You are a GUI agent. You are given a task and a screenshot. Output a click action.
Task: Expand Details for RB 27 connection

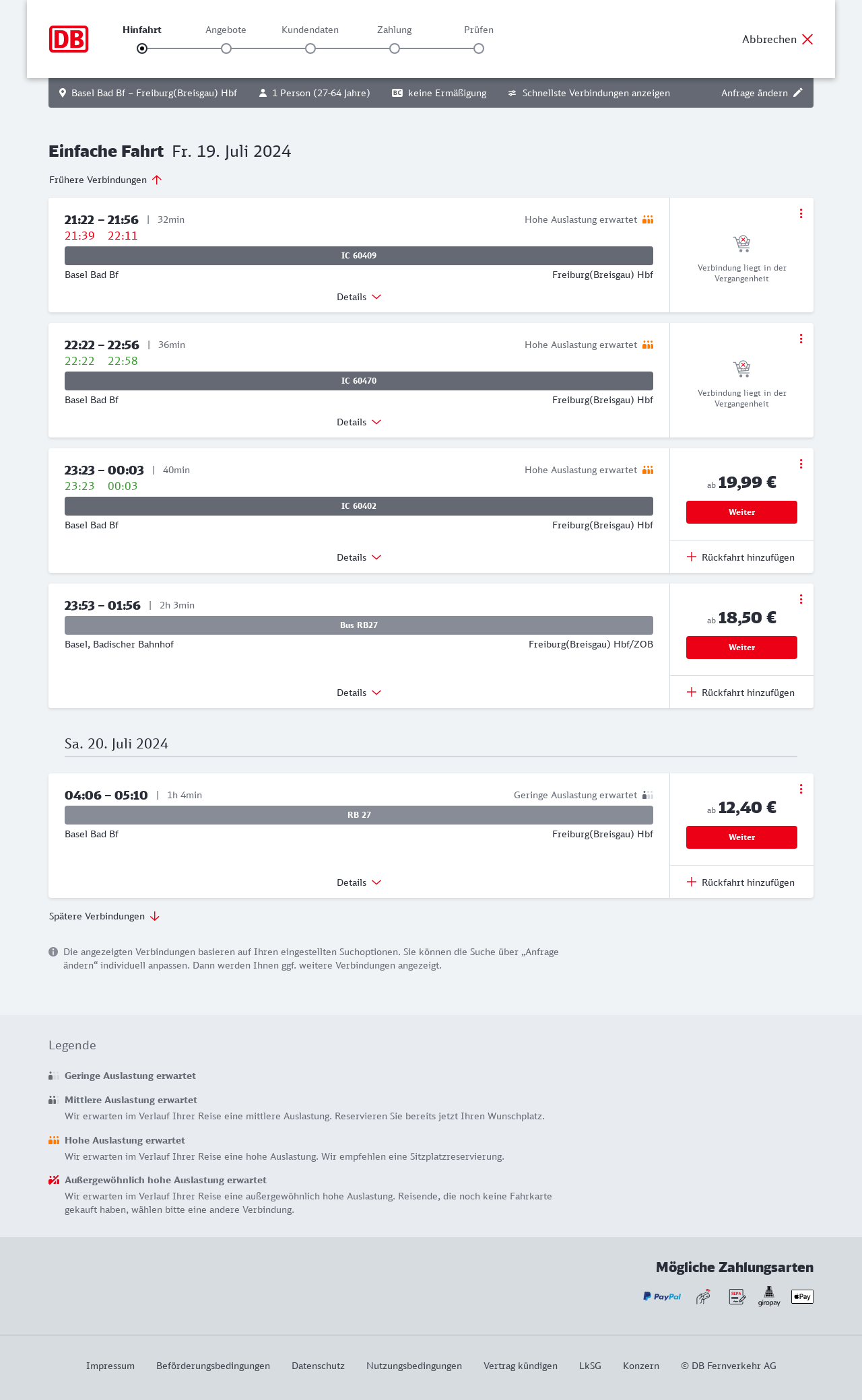click(359, 882)
